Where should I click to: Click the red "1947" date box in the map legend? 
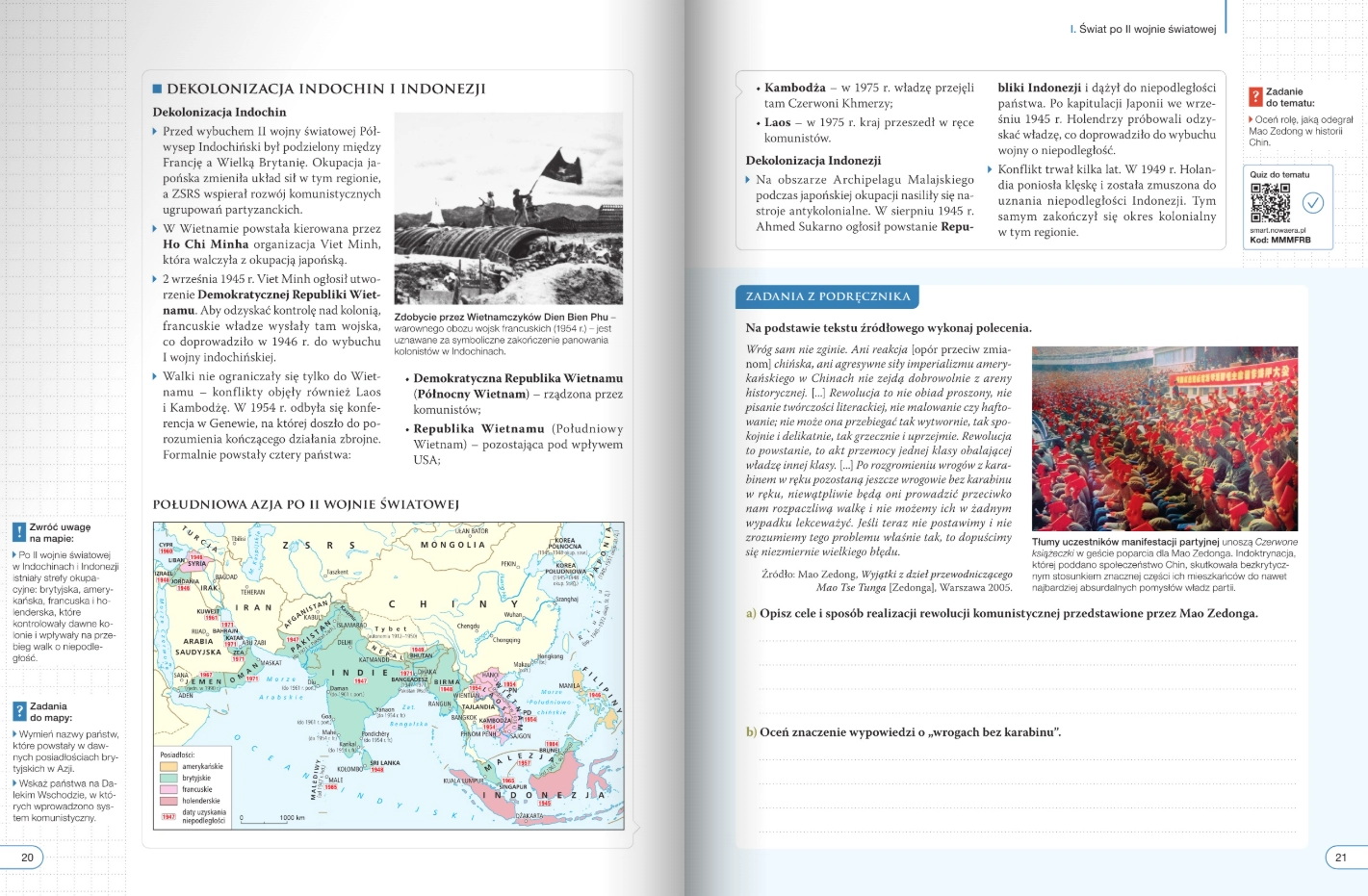click(x=168, y=817)
